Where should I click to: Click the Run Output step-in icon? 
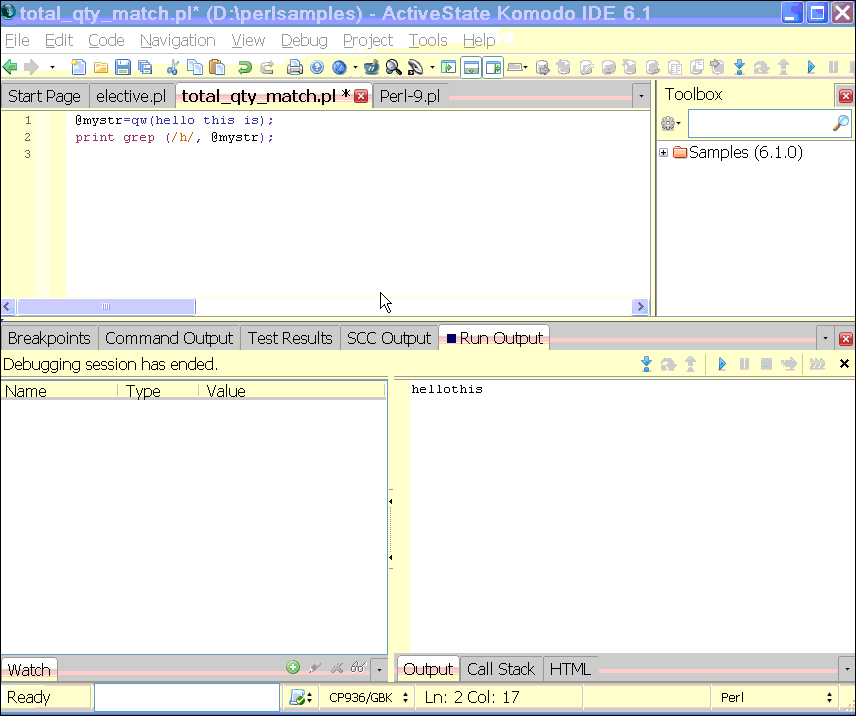coord(646,364)
